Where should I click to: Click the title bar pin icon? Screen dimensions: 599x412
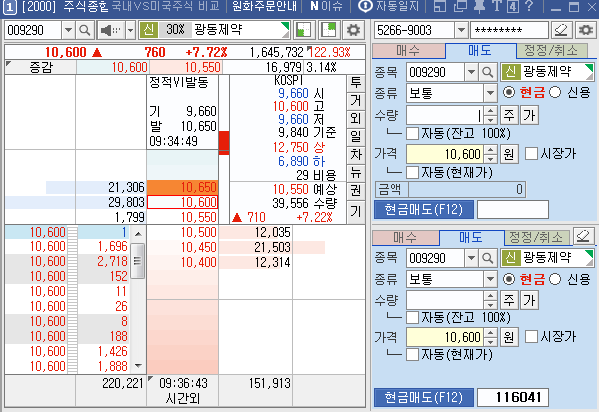tap(479, 6)
